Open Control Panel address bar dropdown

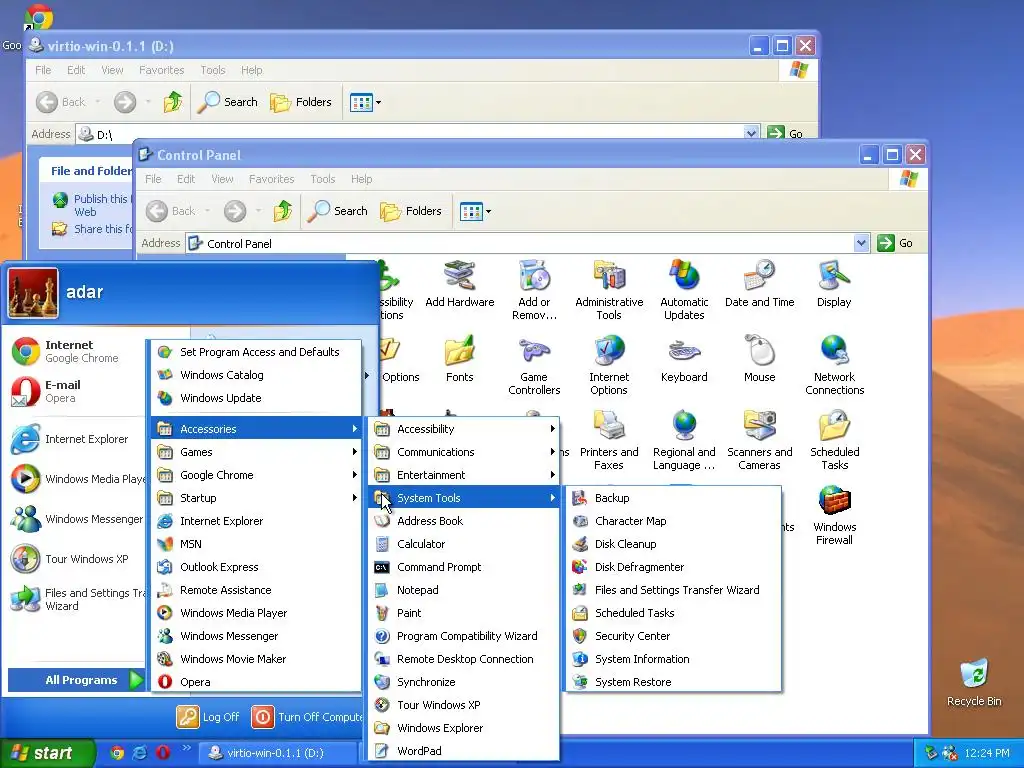point(861,243)
